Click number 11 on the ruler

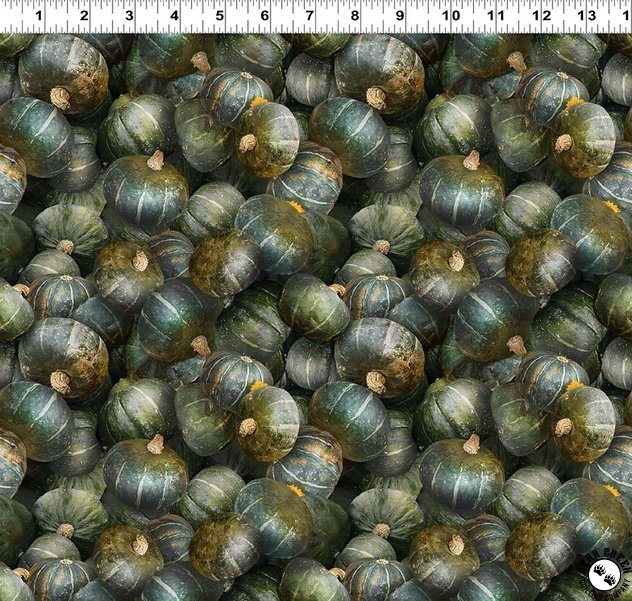pos(494,15)
